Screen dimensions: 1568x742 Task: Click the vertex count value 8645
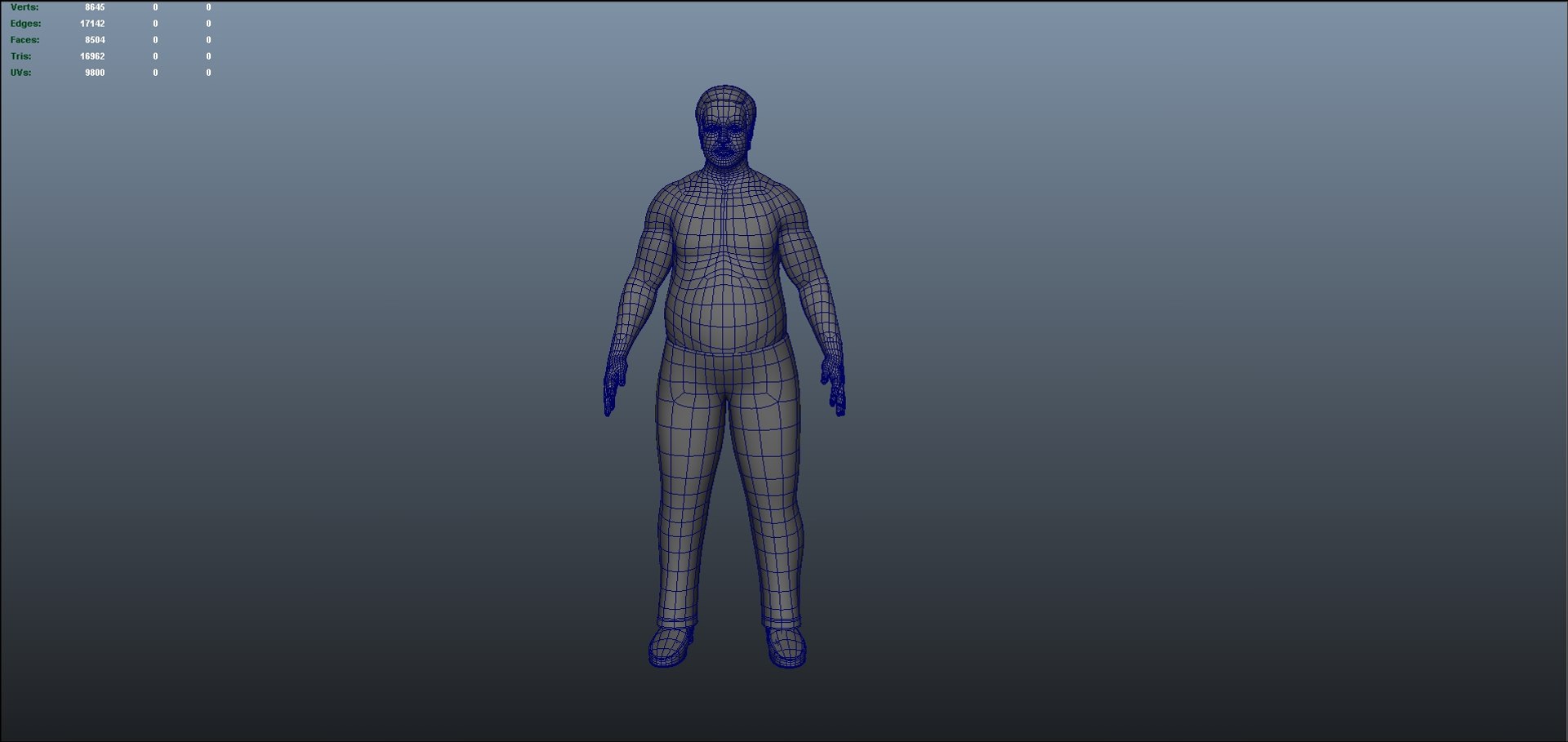point(95,7)
